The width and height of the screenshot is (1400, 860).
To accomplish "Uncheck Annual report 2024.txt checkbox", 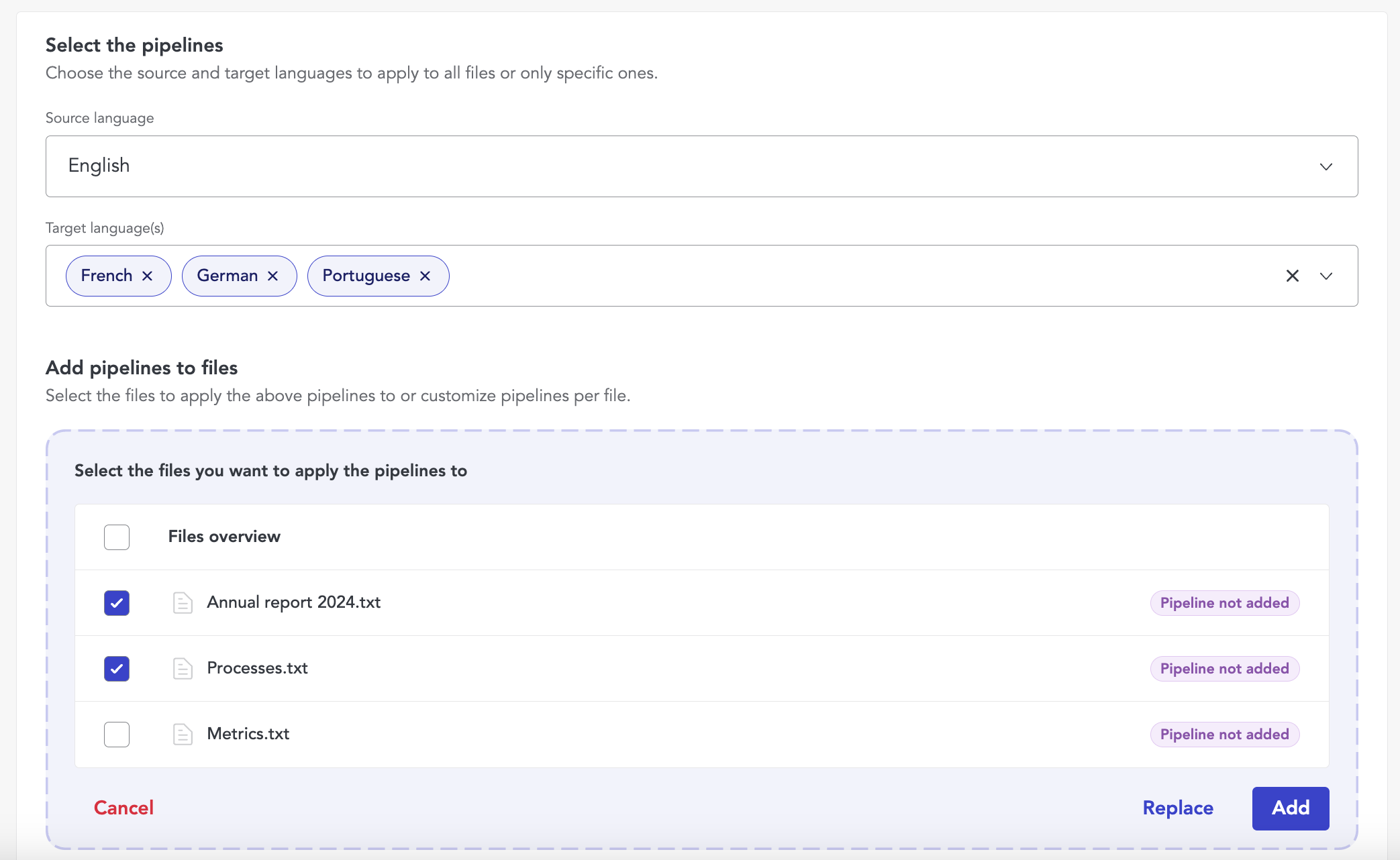I will (x=117, y=602).
